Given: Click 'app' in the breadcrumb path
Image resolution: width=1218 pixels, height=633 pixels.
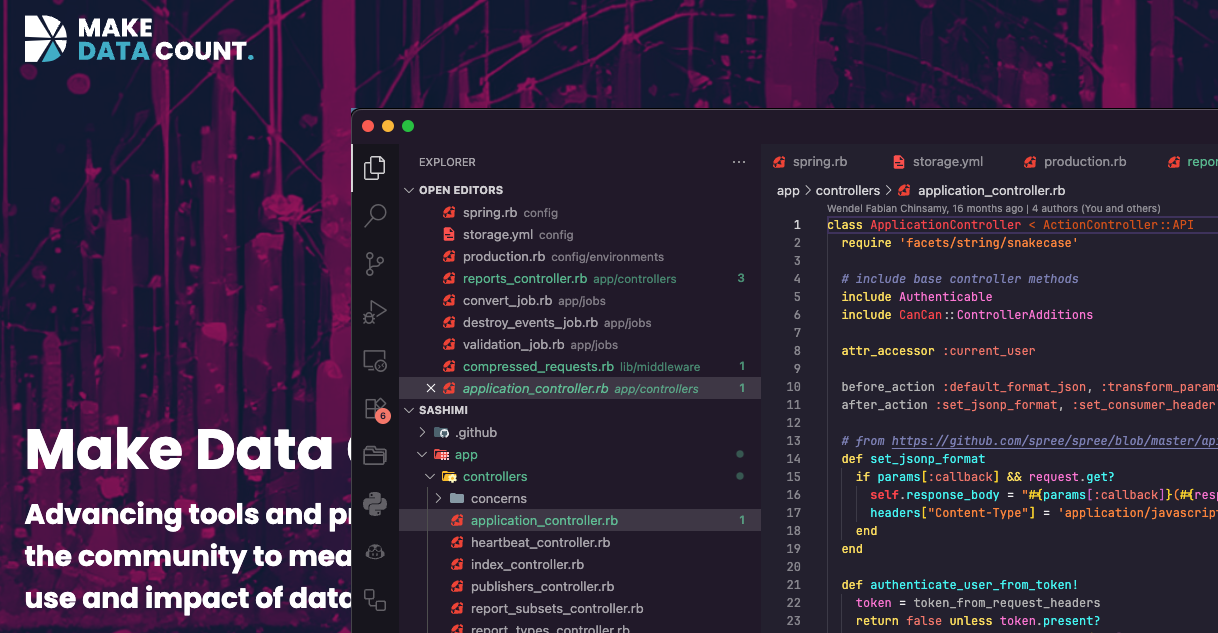Looking at the screenshot, I should (788, 190).
